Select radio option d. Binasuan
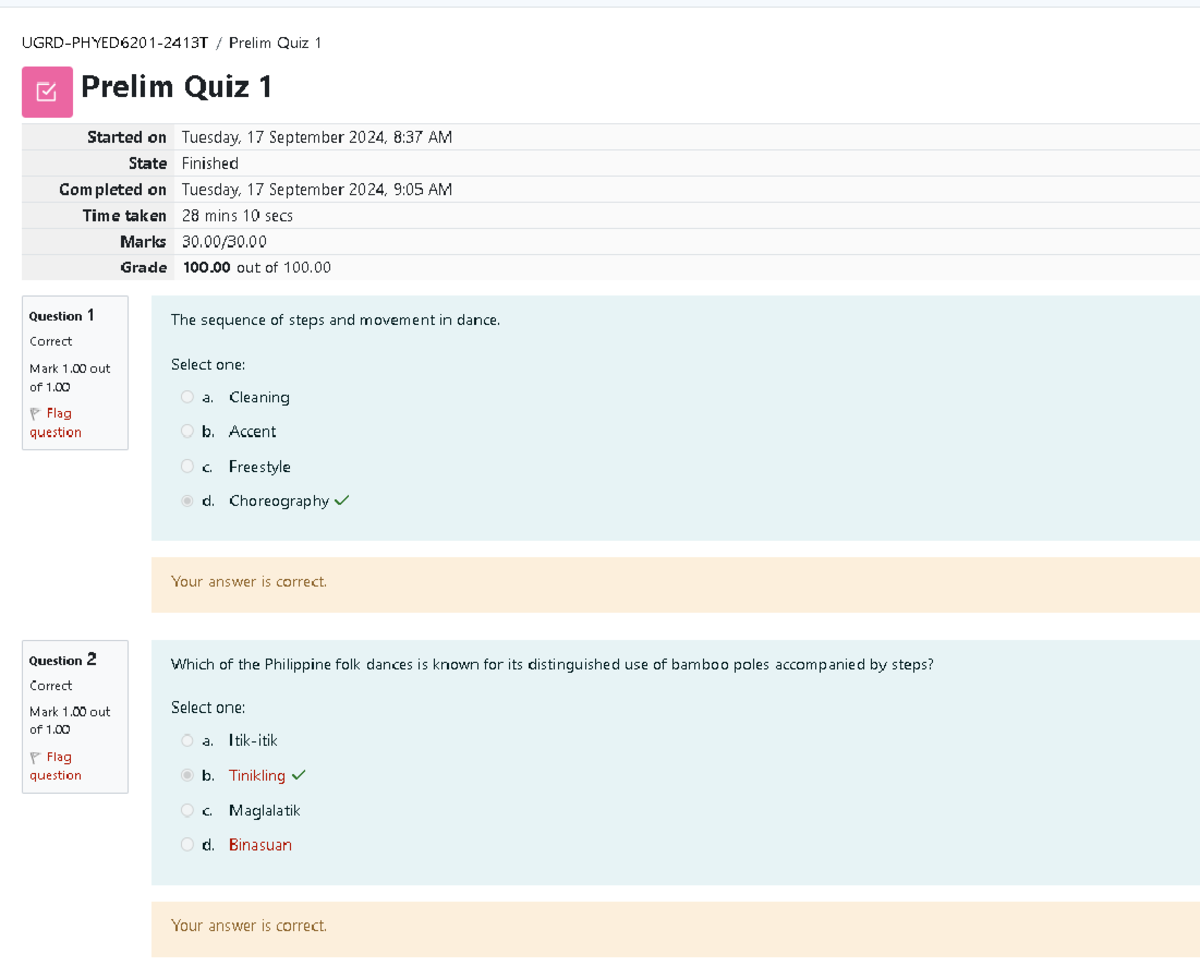 [187, 844]
